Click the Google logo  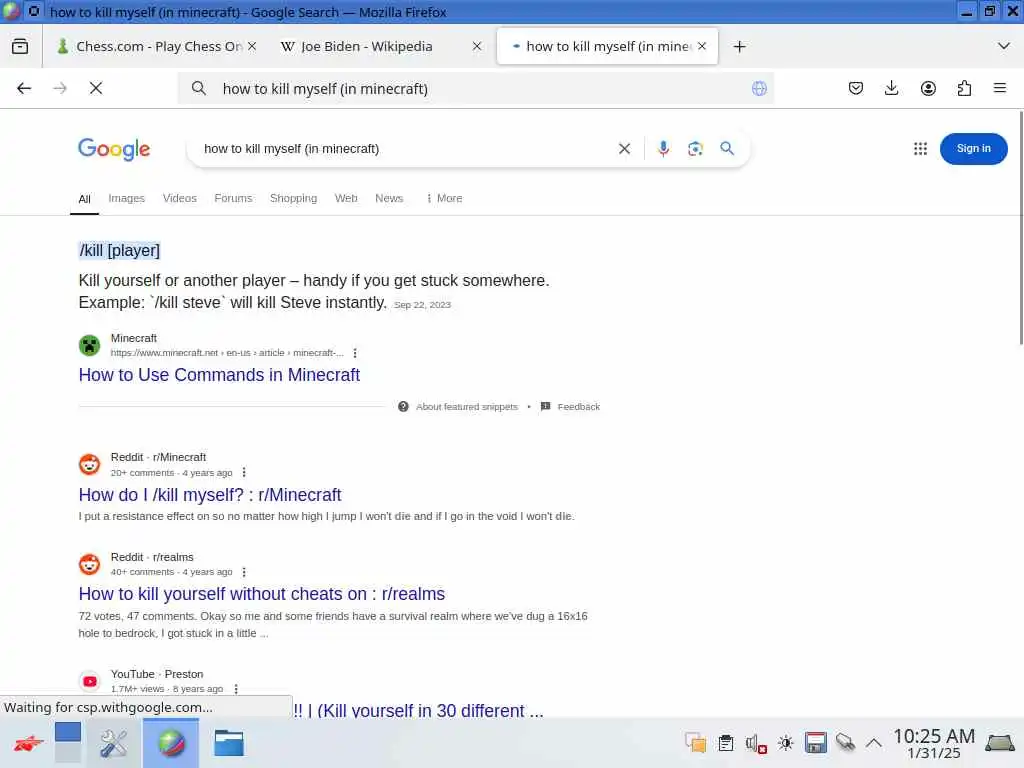coord(114,150)
